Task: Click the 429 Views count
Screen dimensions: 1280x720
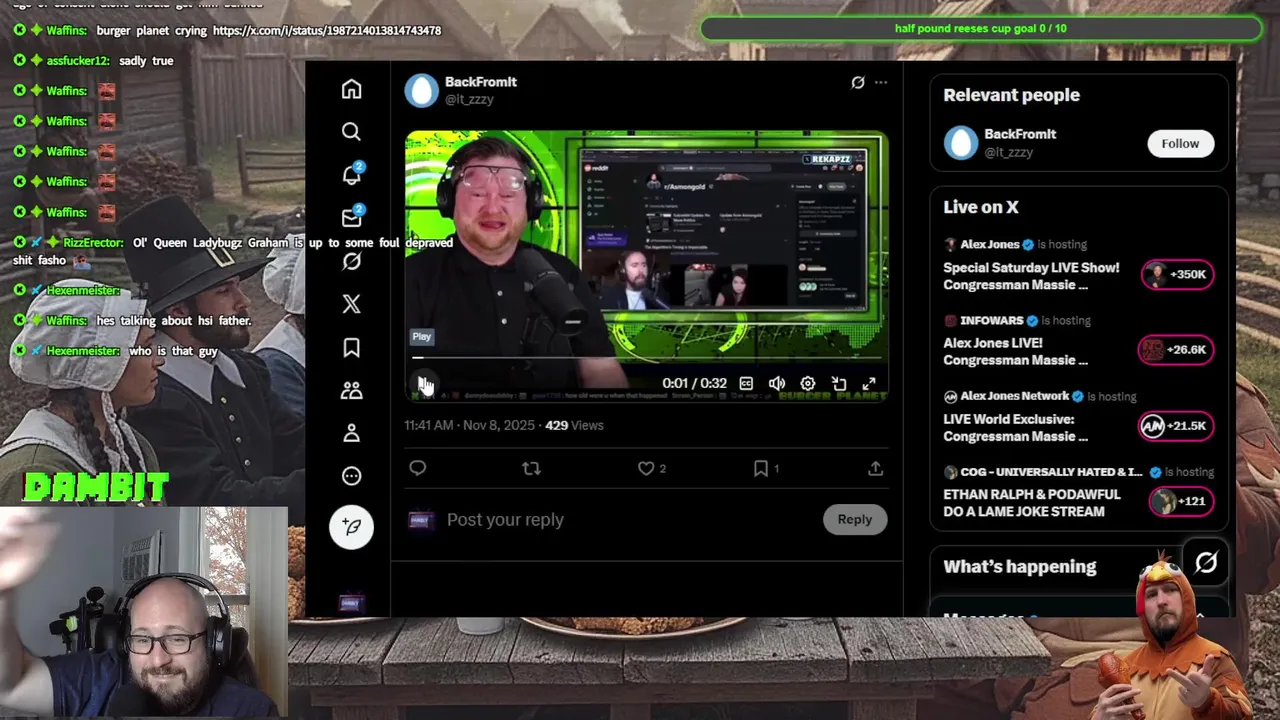Action: pyautogui.click(x=574, y=425)
